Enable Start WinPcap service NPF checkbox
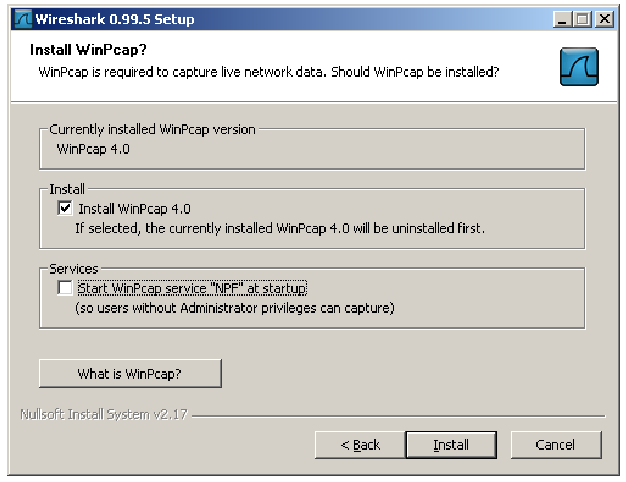626x482 pixels. coord(65,288)
